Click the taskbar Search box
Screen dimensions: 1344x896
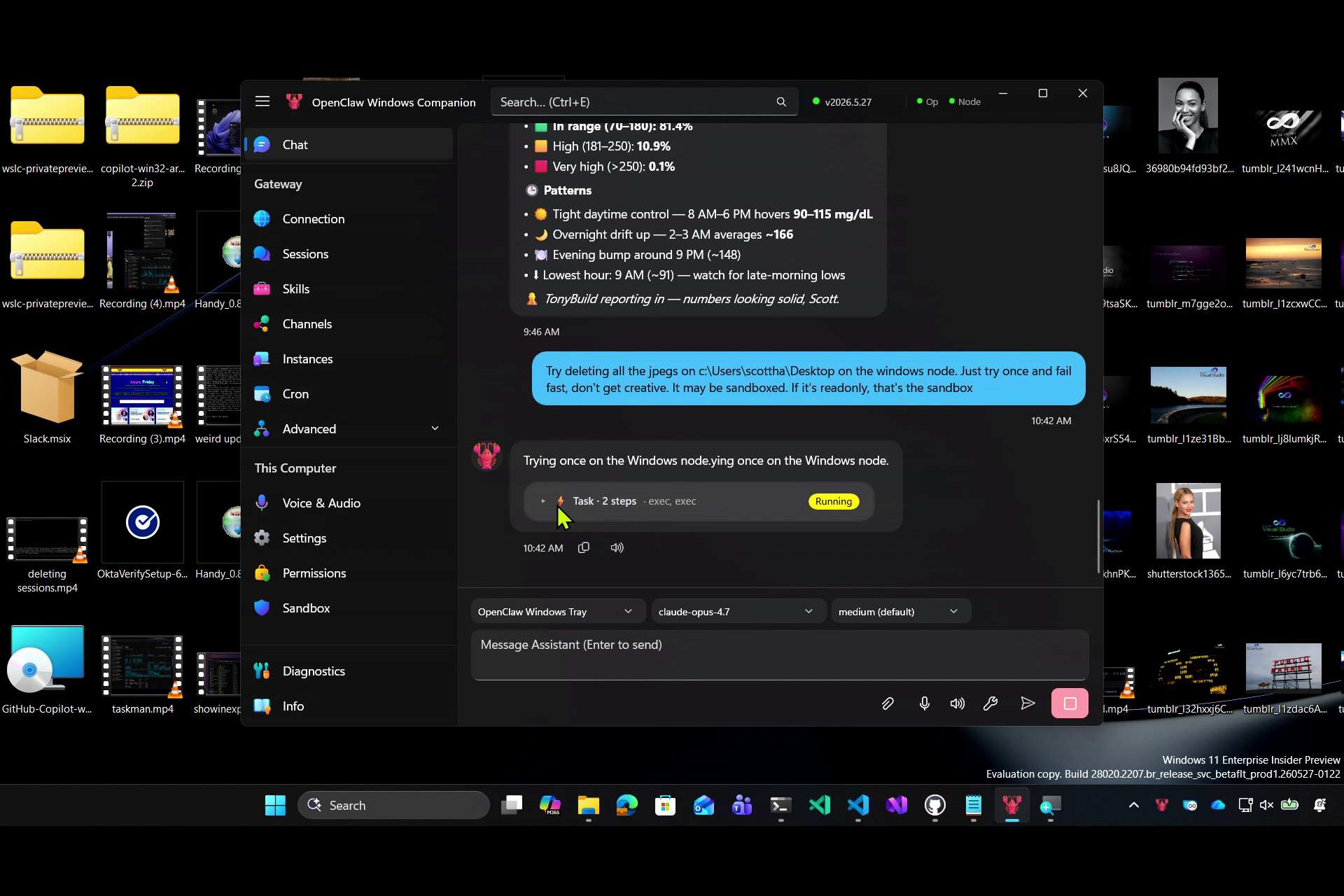point(393,805)
